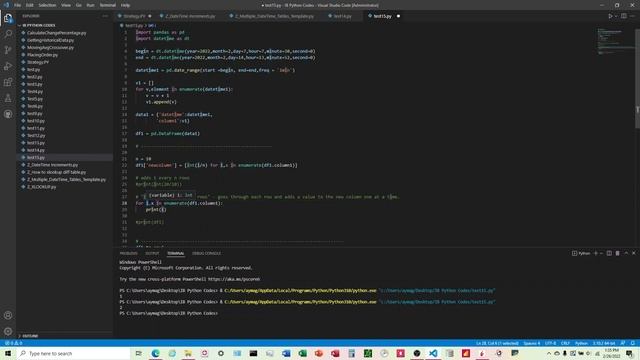The width and height of the screenshot is (640, 360).
Task: Open the Explorer view in activity bar
Action: point(8,18)
